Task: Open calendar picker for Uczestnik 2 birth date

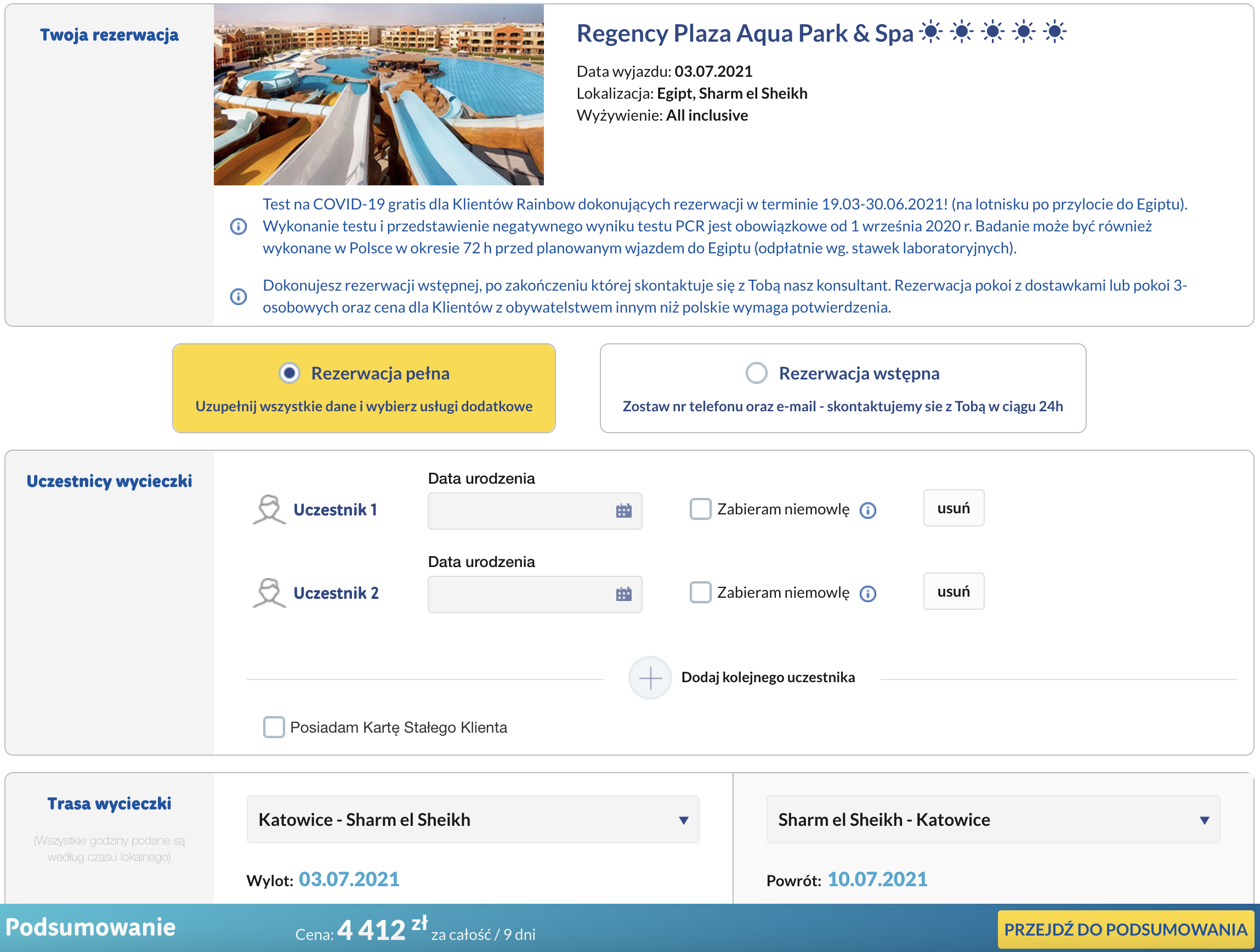Action: point(624,594)
